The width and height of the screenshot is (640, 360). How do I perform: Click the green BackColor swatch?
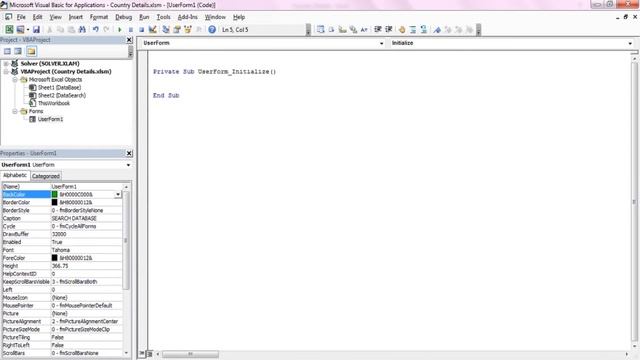pyautogui.click(x=54, y=194)
